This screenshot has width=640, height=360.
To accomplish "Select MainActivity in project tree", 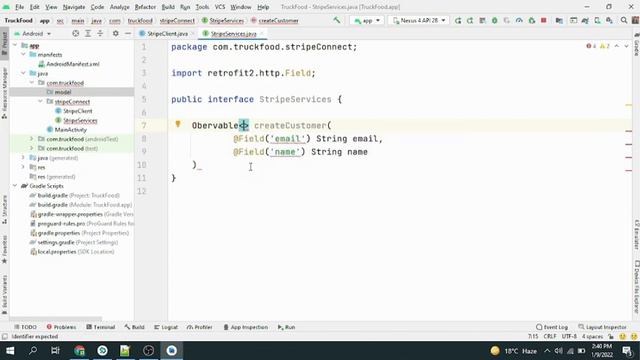I will point(71,130).
